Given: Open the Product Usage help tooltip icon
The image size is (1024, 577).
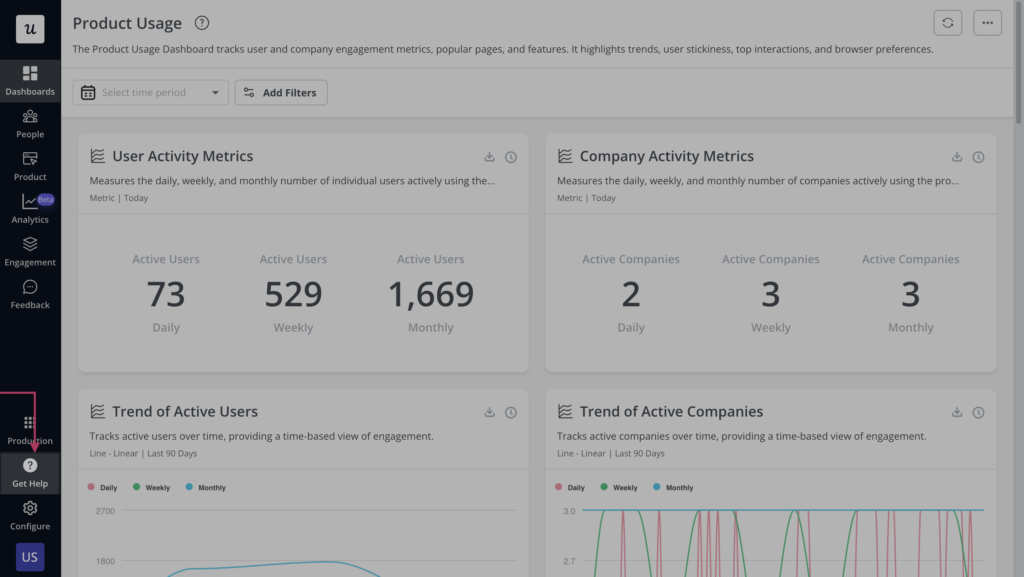Looking at the screenshot, I should 202,22.
